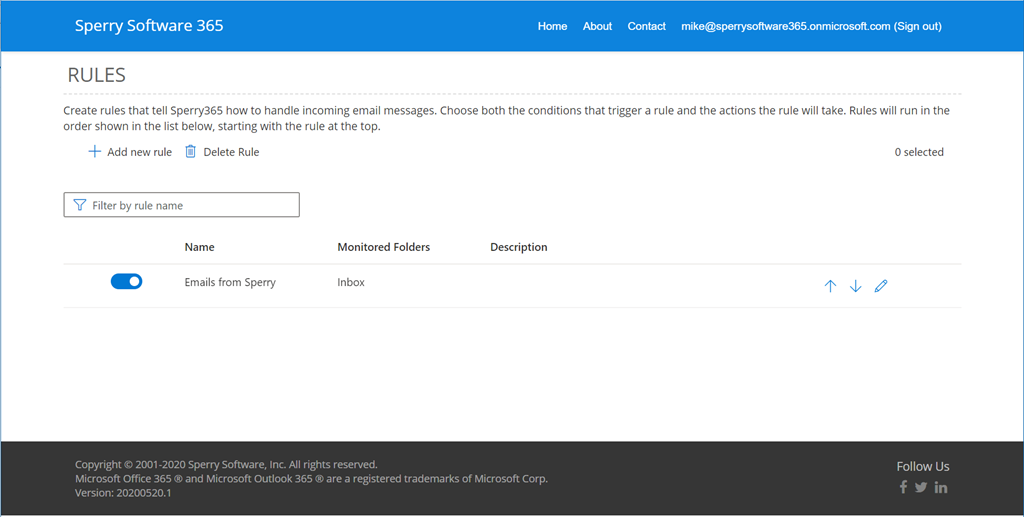Click the signed-in account email (Sign out)
The image size is (1024, 517).
(811, 26)
